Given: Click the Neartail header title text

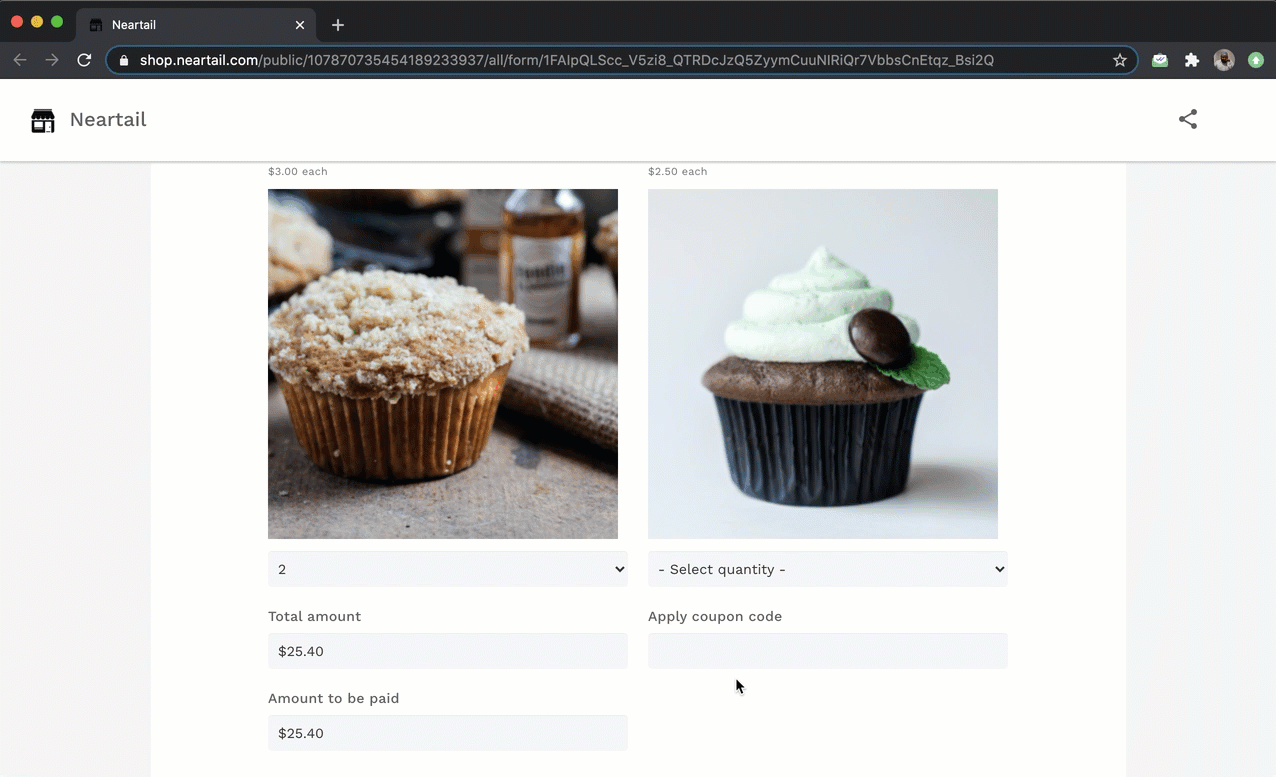Looking at the screenshot, I should click(108, 120).
